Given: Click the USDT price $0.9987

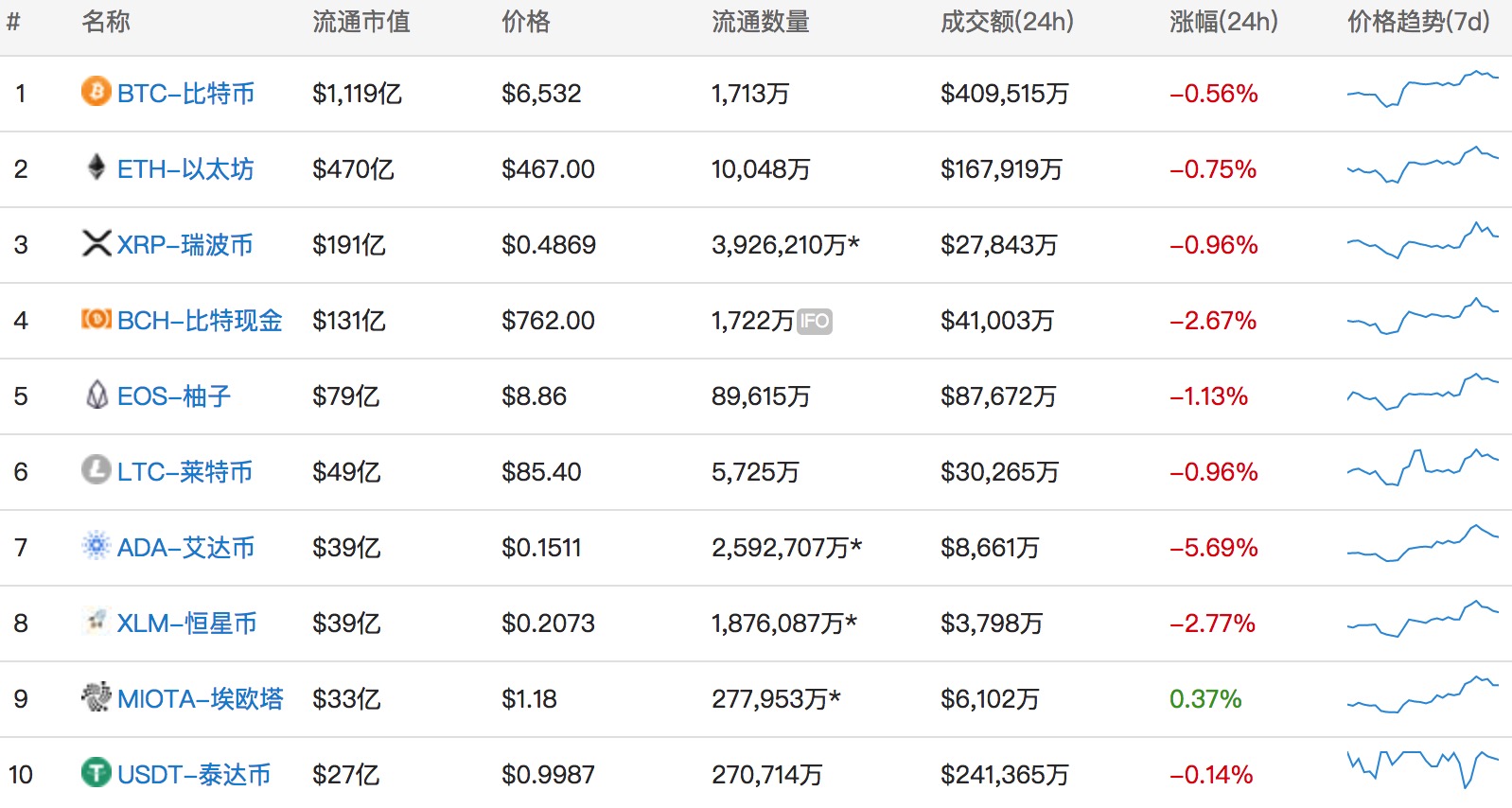Looking at the screenshot, I should [548, 775].
